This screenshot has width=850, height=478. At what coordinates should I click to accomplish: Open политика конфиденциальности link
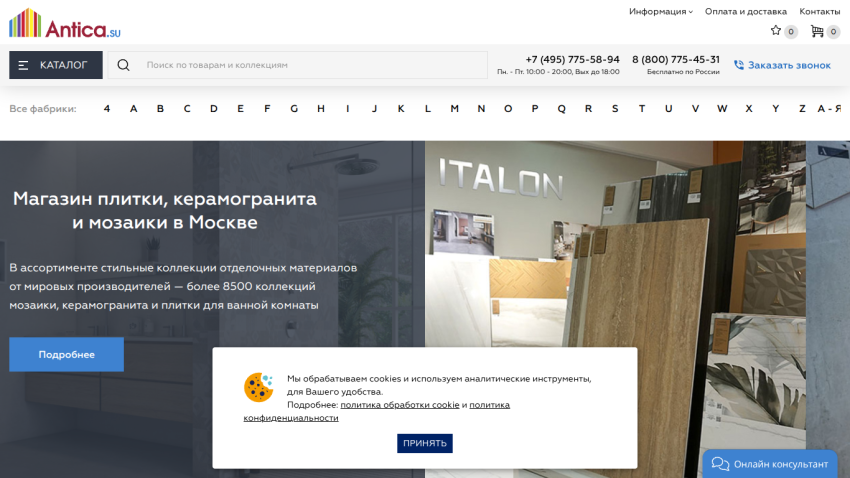(x=489, y=405)
